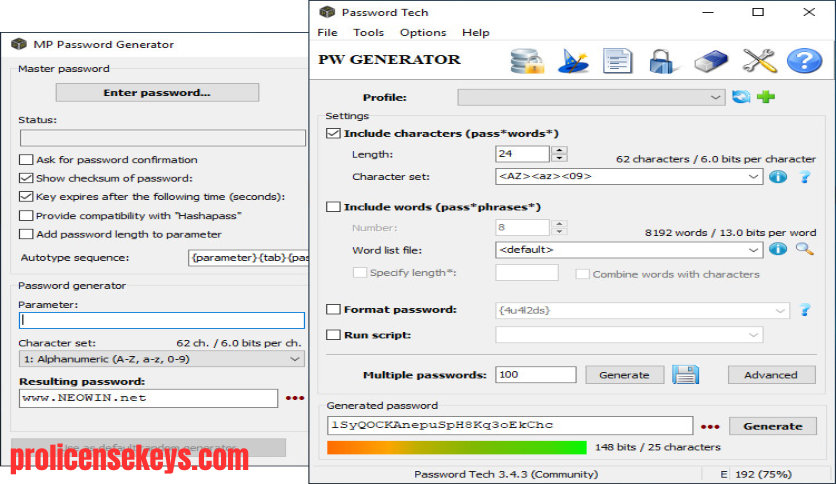Open the Help menu
Viewport: 836px width, 484px height.
(476, 33)
